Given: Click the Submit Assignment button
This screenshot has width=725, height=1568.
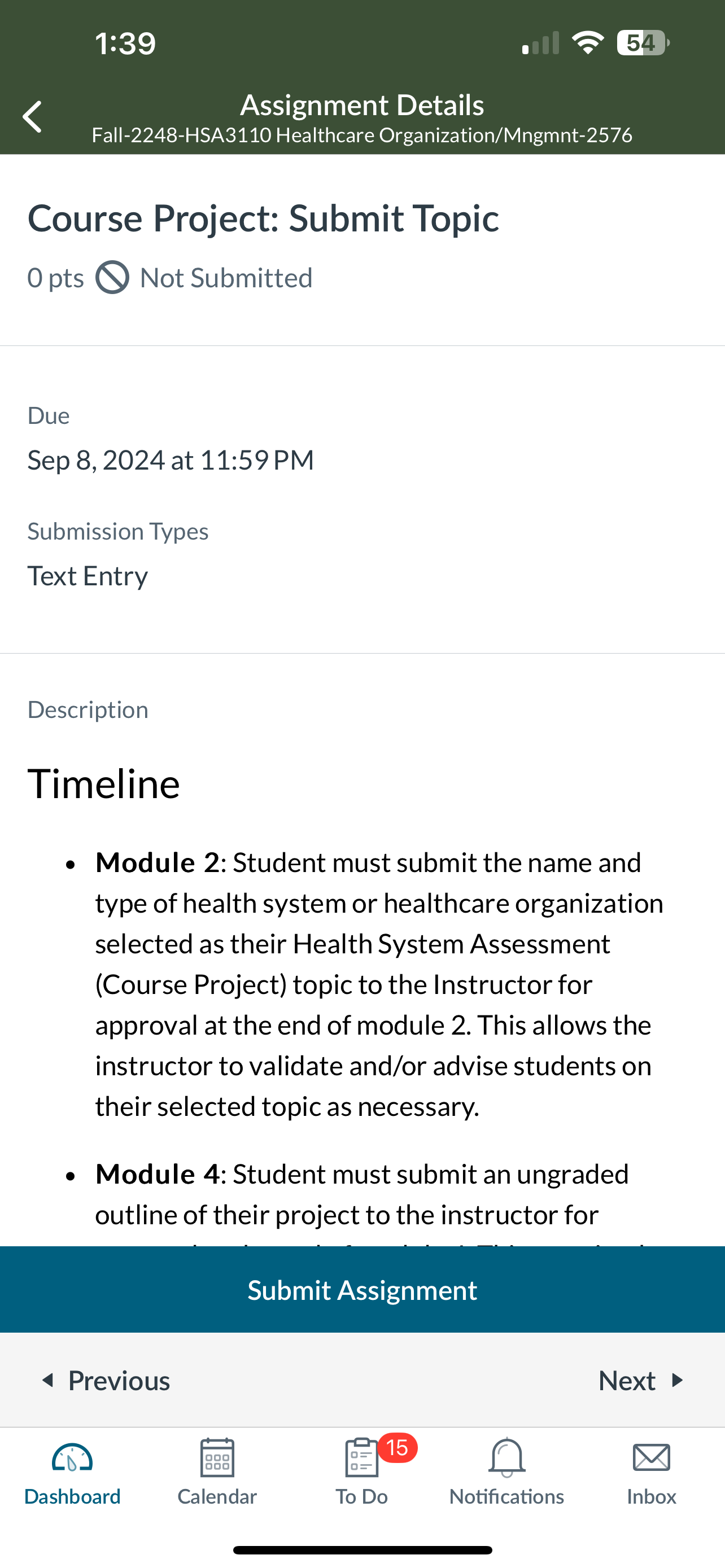Looking at the screenshot, I should (362, 1290).
